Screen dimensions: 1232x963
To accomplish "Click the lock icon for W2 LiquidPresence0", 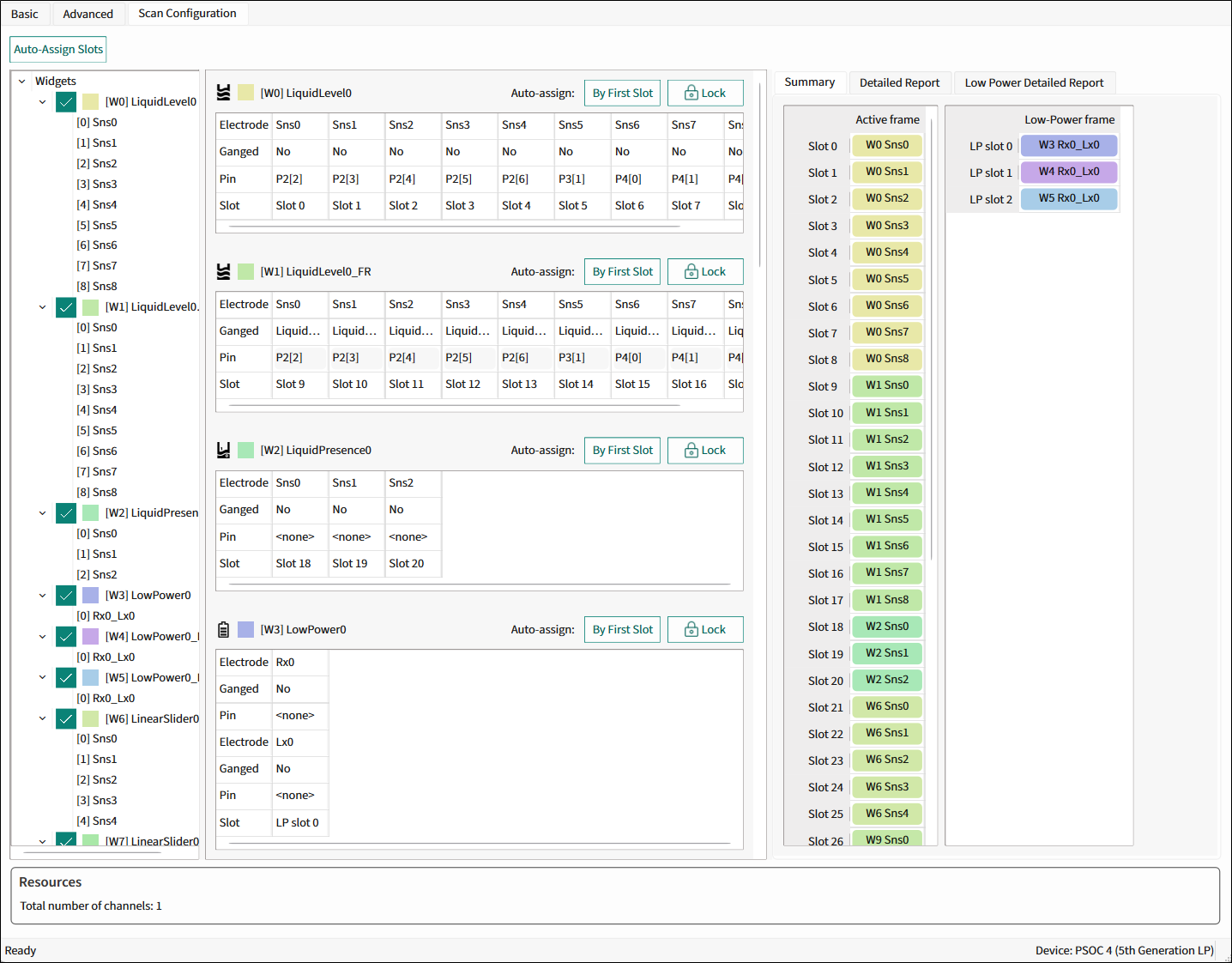I will pos(691,450).
